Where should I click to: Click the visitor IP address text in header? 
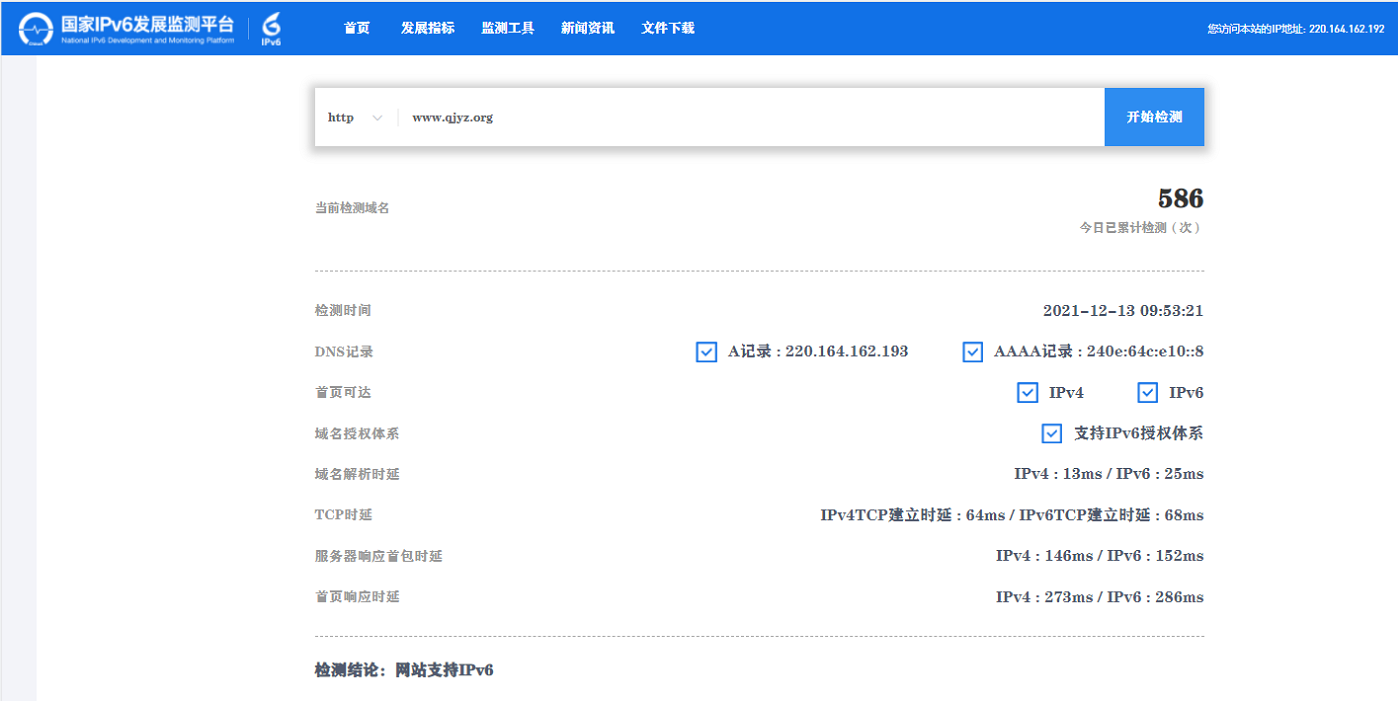(x=1295, y=29)
